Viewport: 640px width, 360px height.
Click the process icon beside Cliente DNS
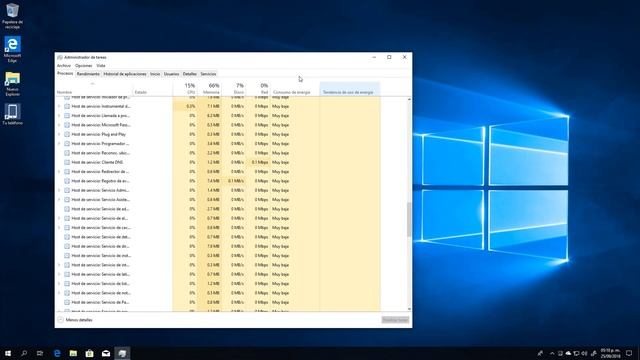67,162
